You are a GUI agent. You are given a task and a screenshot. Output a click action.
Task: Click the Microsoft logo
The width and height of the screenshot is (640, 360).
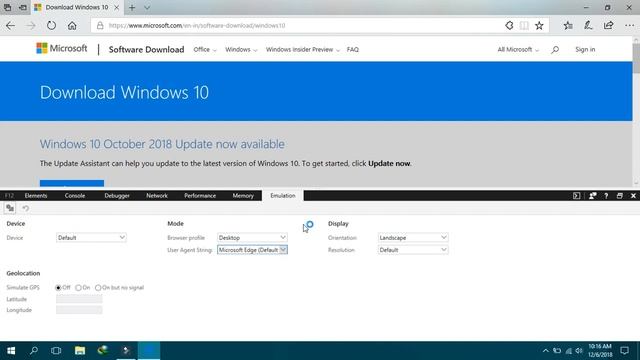(x=62, y=48)
